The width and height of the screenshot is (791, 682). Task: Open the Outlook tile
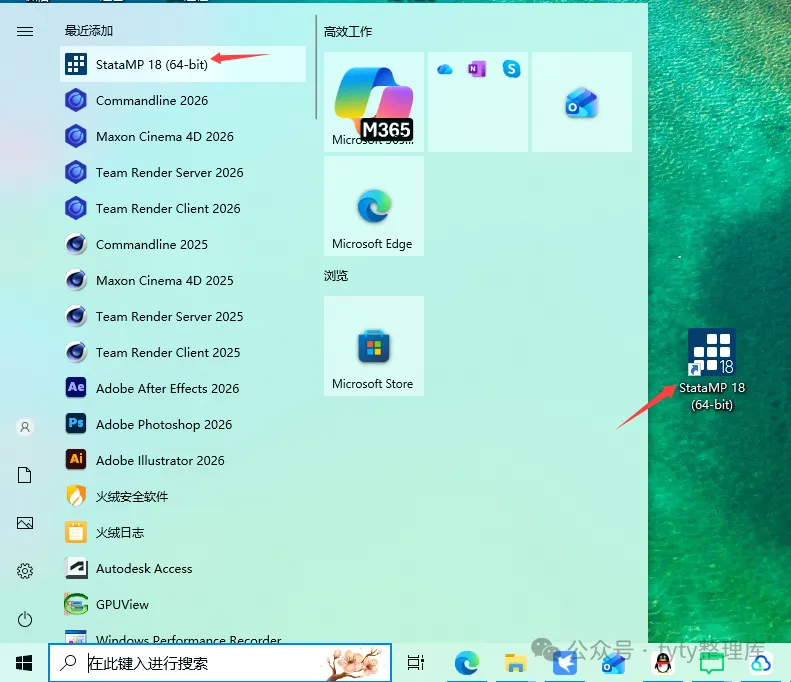tap(582, 102)
